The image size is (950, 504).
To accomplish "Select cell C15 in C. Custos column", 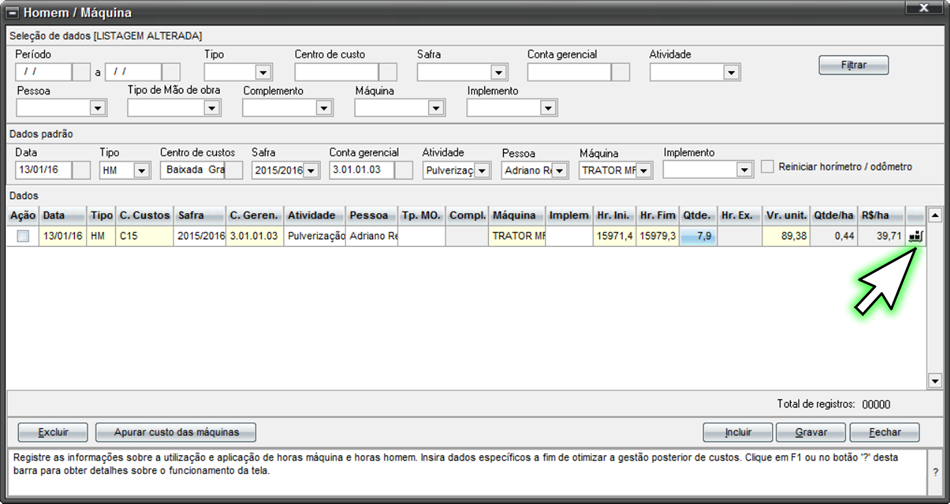I will click(x=145, y=236).
